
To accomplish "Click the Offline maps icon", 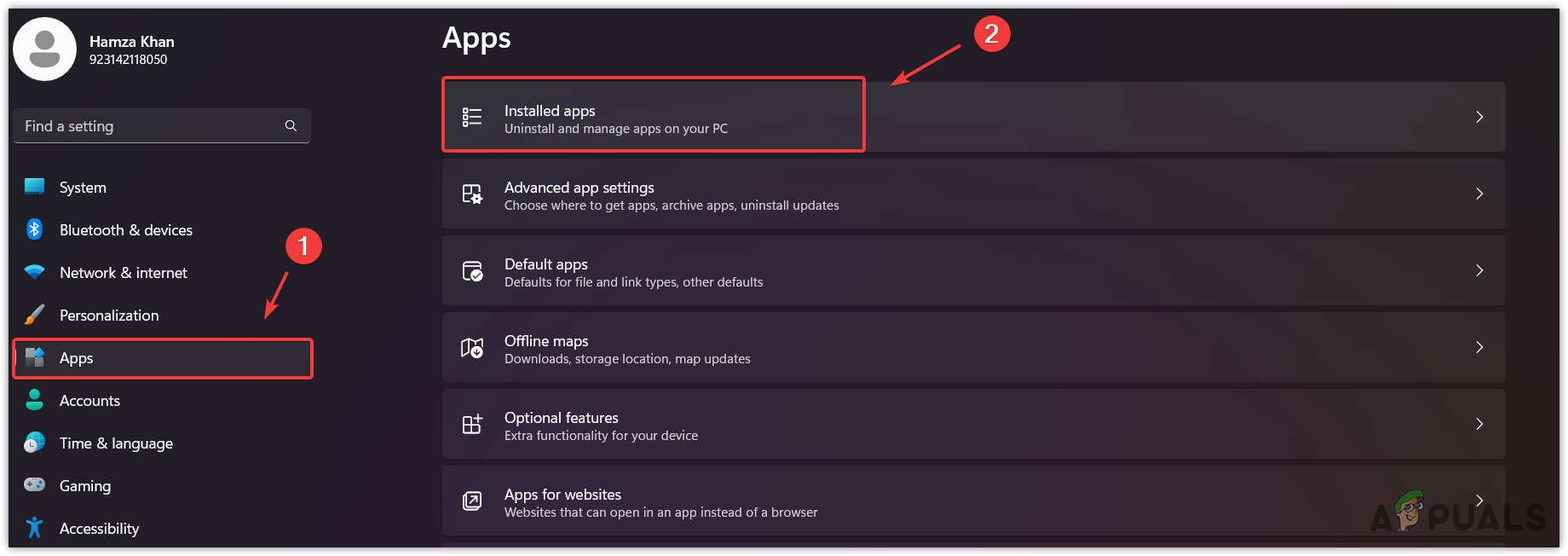I will click(472, 348).
